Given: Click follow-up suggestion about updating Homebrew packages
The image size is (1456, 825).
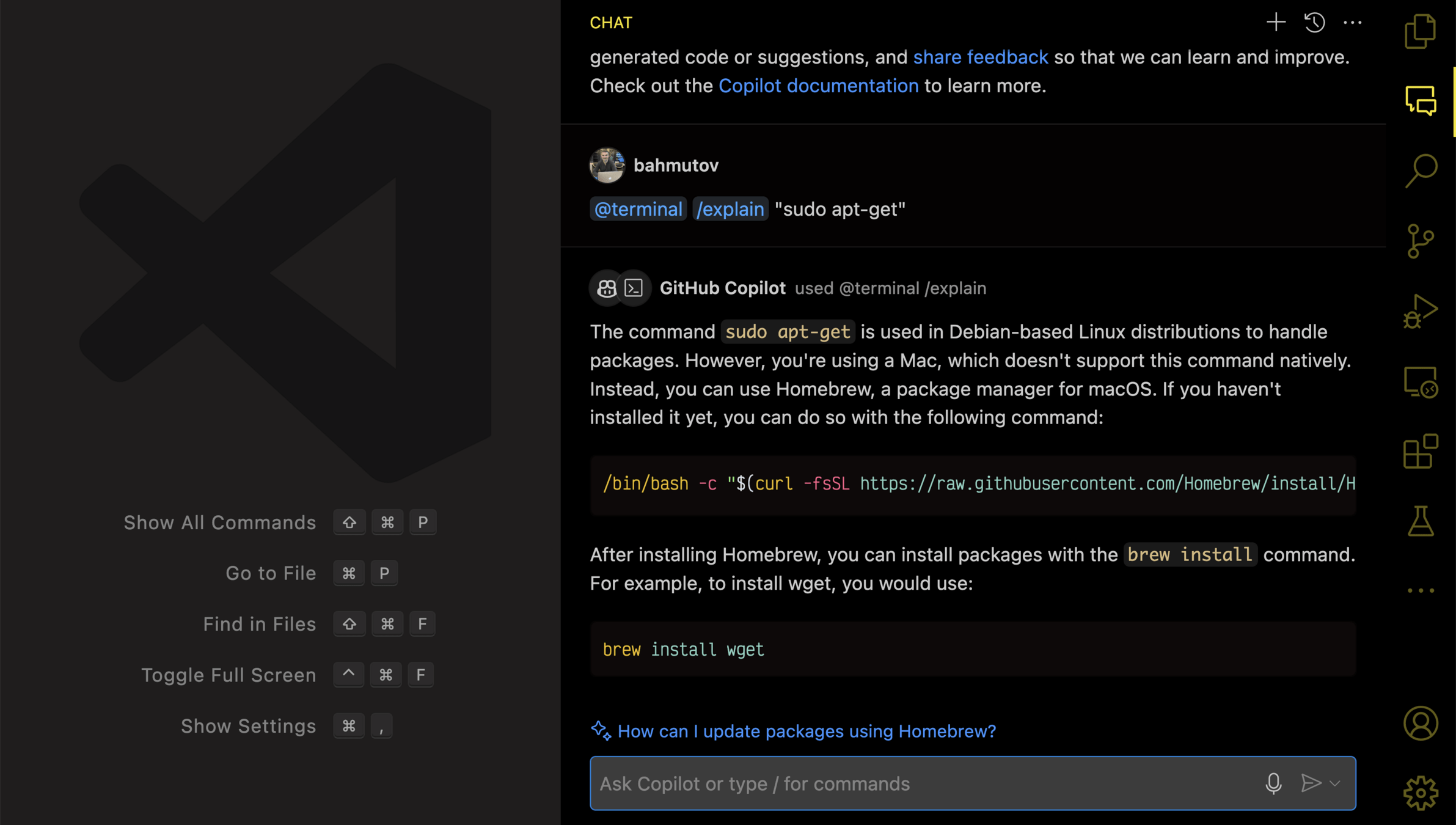Looking at the screenshot, I should (x=806, y=731).
